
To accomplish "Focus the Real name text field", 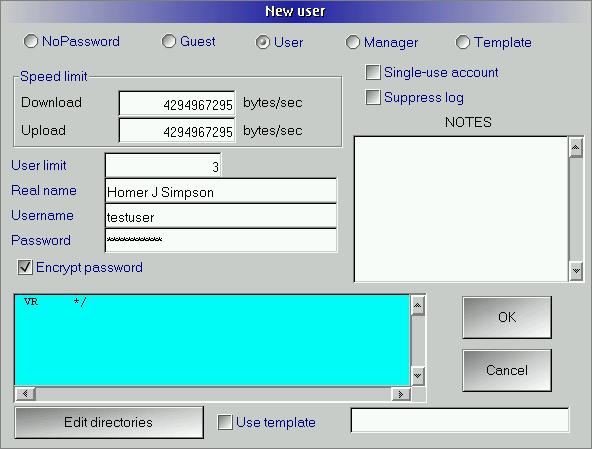I will click(221, 191).
